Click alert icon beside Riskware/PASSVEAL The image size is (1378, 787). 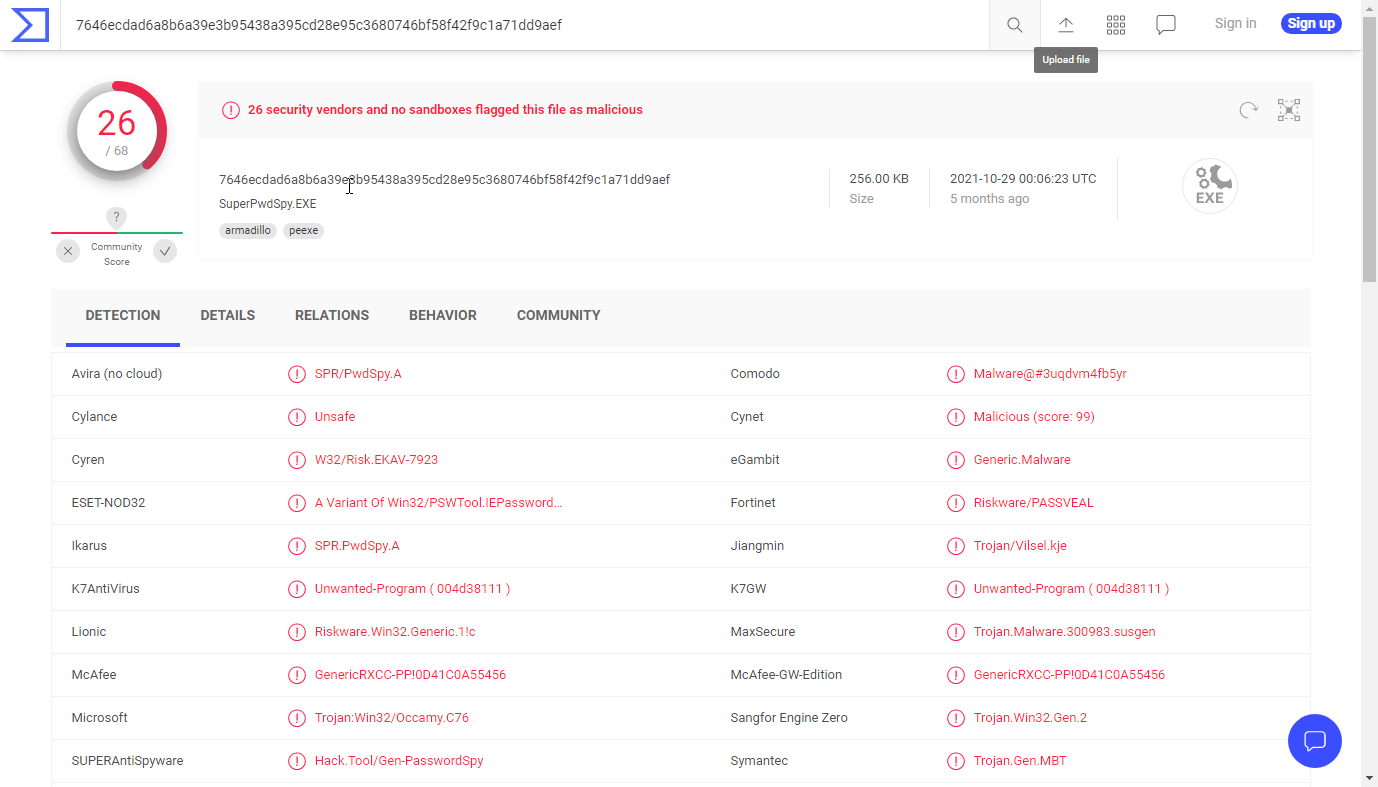click(x=956, y=503)
